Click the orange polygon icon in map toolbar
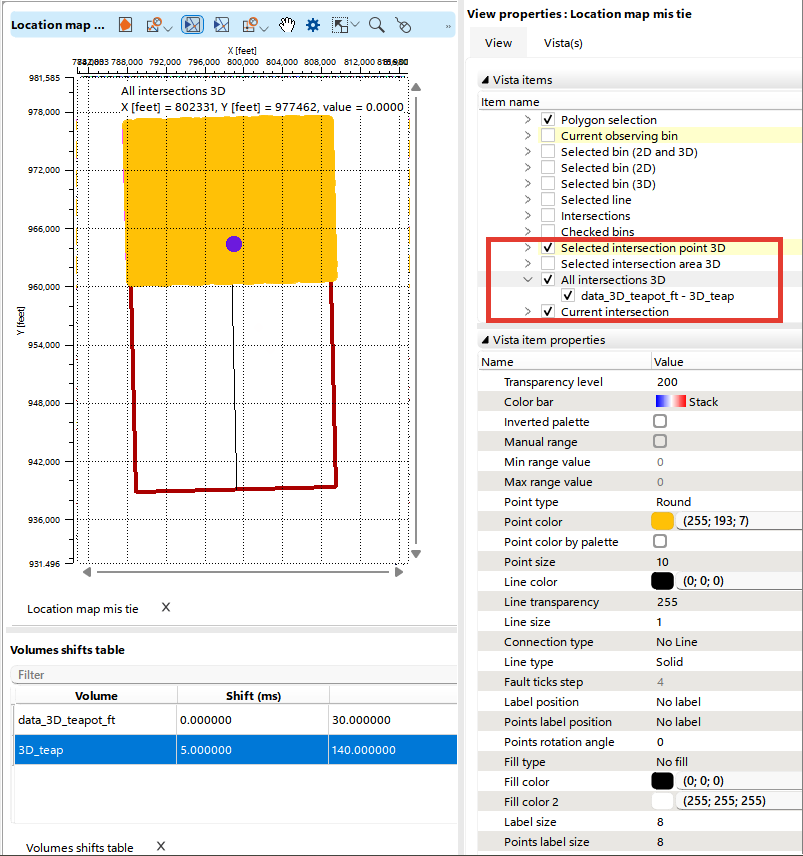Viewport: 803px width, 856px height. [125, 25]
